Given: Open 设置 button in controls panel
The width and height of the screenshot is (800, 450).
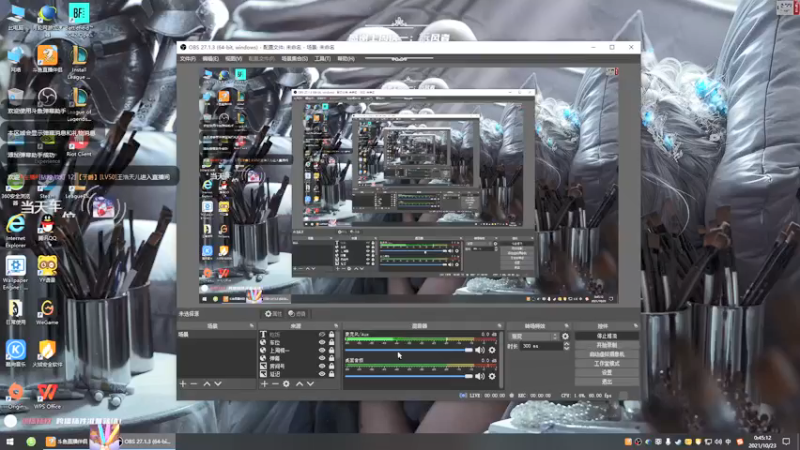Looking at the screenshot, I should point(607,373).
